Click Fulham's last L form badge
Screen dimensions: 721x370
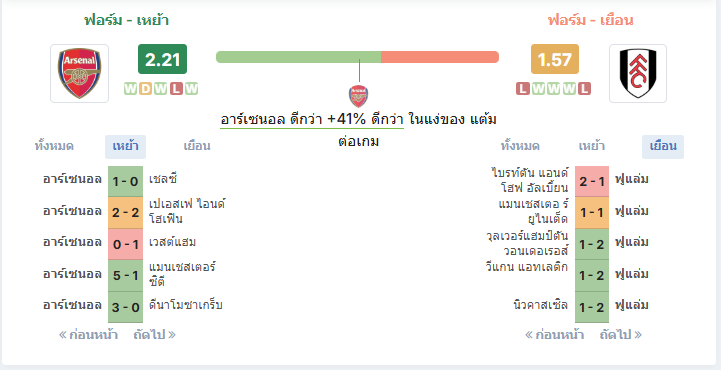point(584,88)
